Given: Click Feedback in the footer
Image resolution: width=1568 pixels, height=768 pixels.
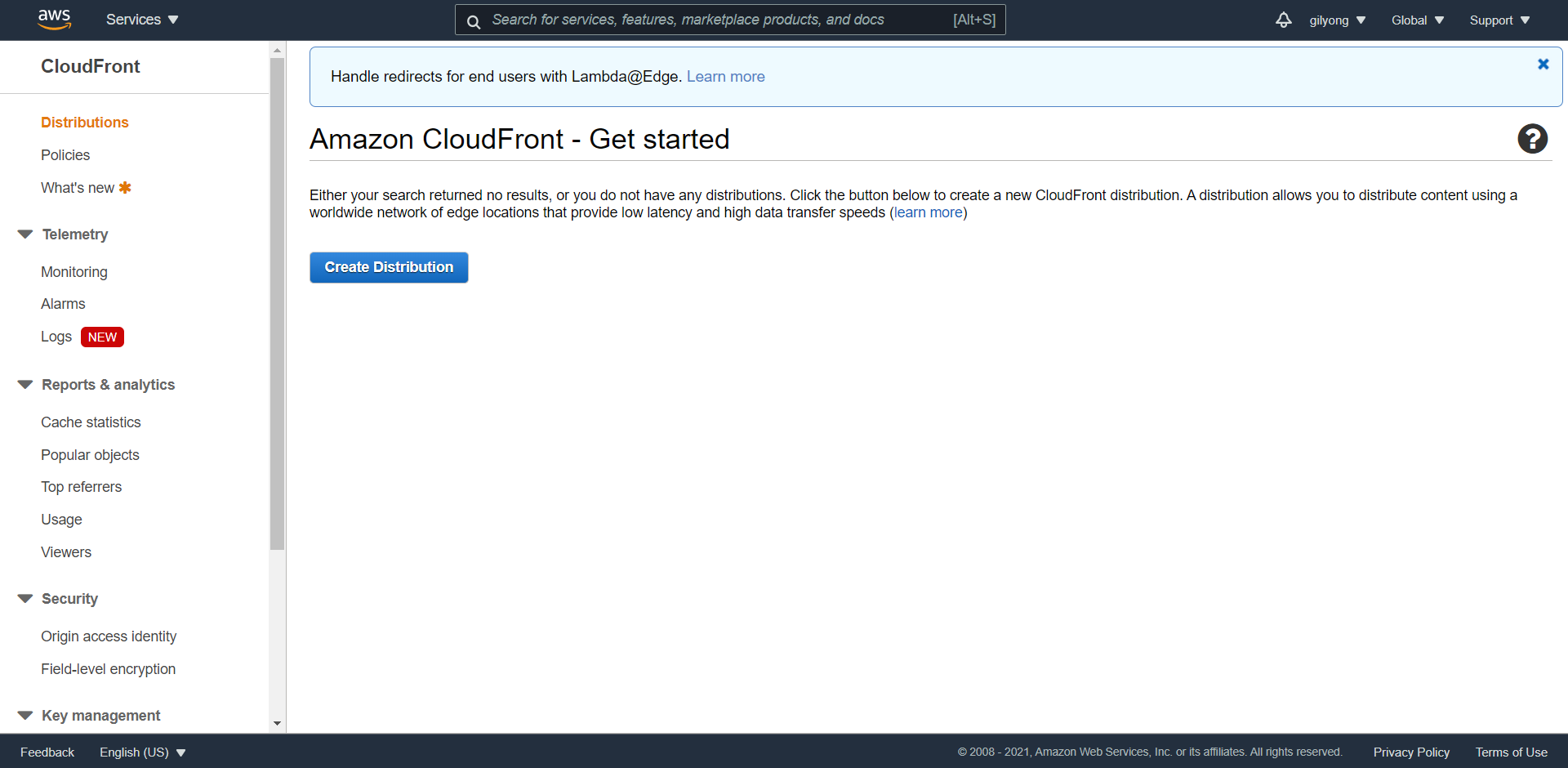Looking at the screenshot, I should click(47, 752).
